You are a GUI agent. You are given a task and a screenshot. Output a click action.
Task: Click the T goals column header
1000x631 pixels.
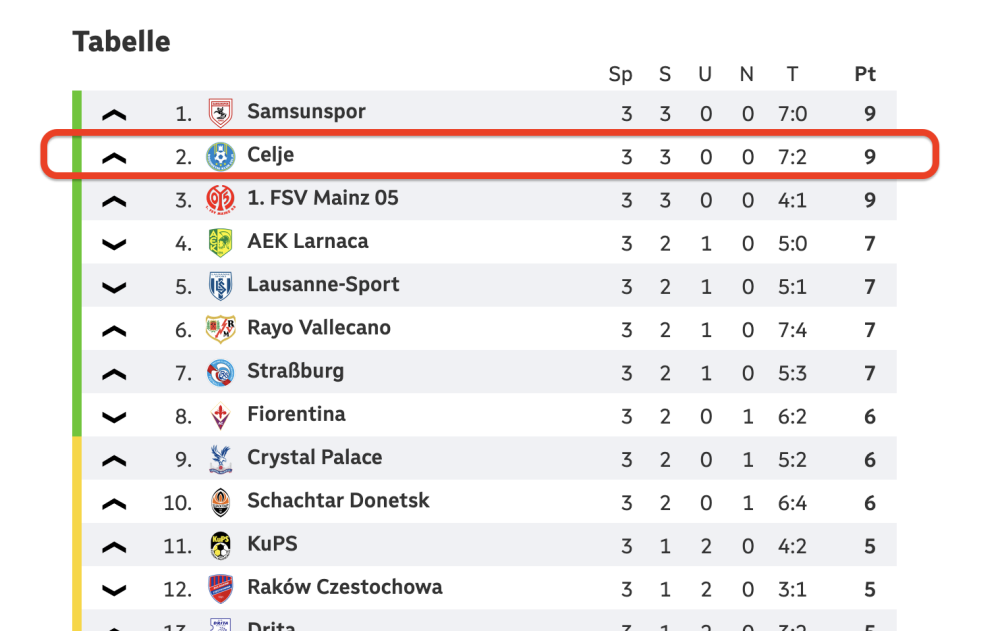tap(792, 74)
